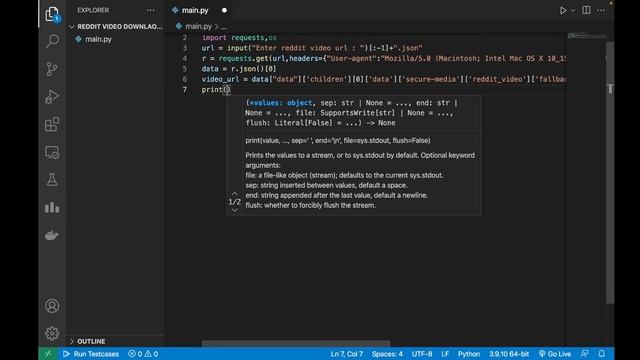Change indentation via Spaces: 4

point(387,354)
